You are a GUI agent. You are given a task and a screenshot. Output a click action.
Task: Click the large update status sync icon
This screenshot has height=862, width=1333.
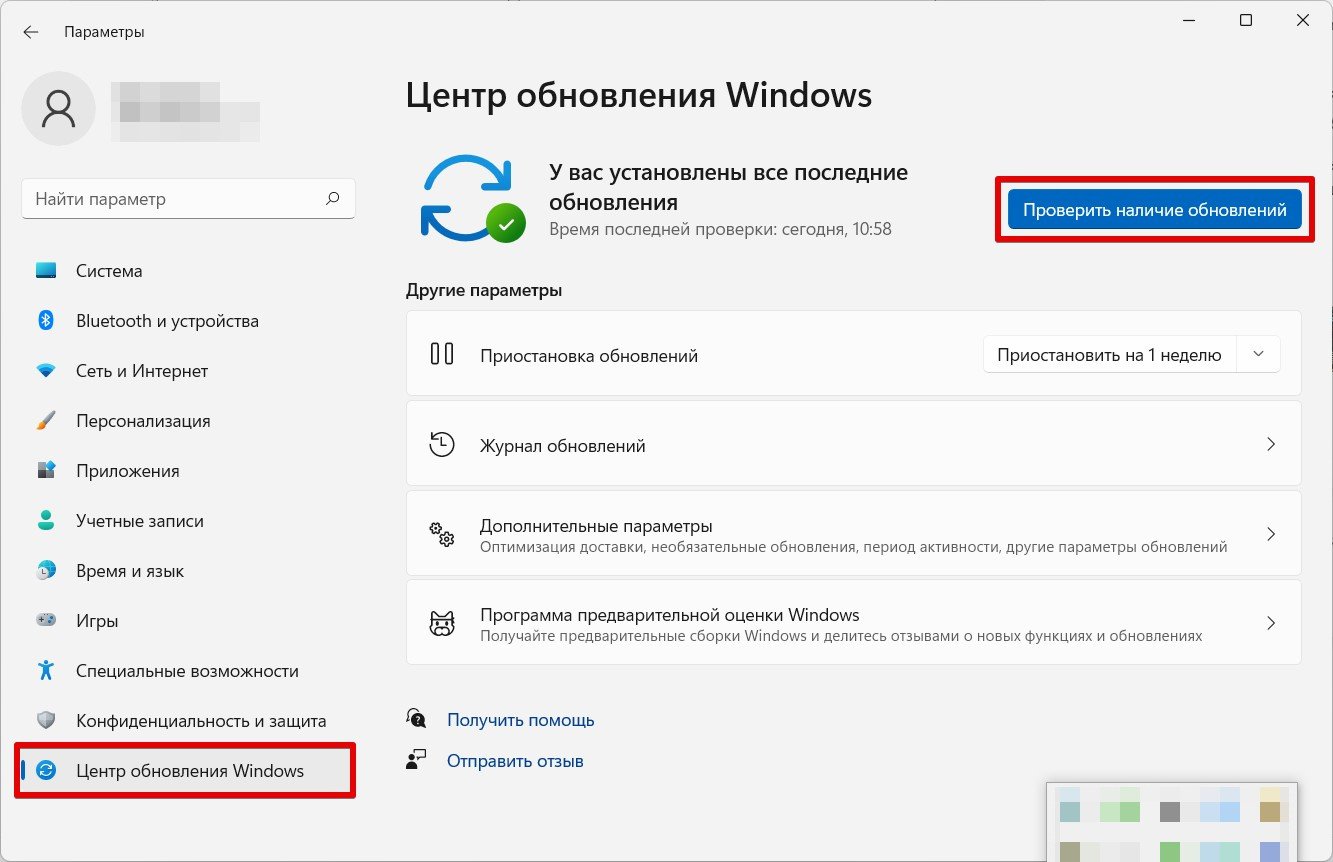(x=471, y=199)
